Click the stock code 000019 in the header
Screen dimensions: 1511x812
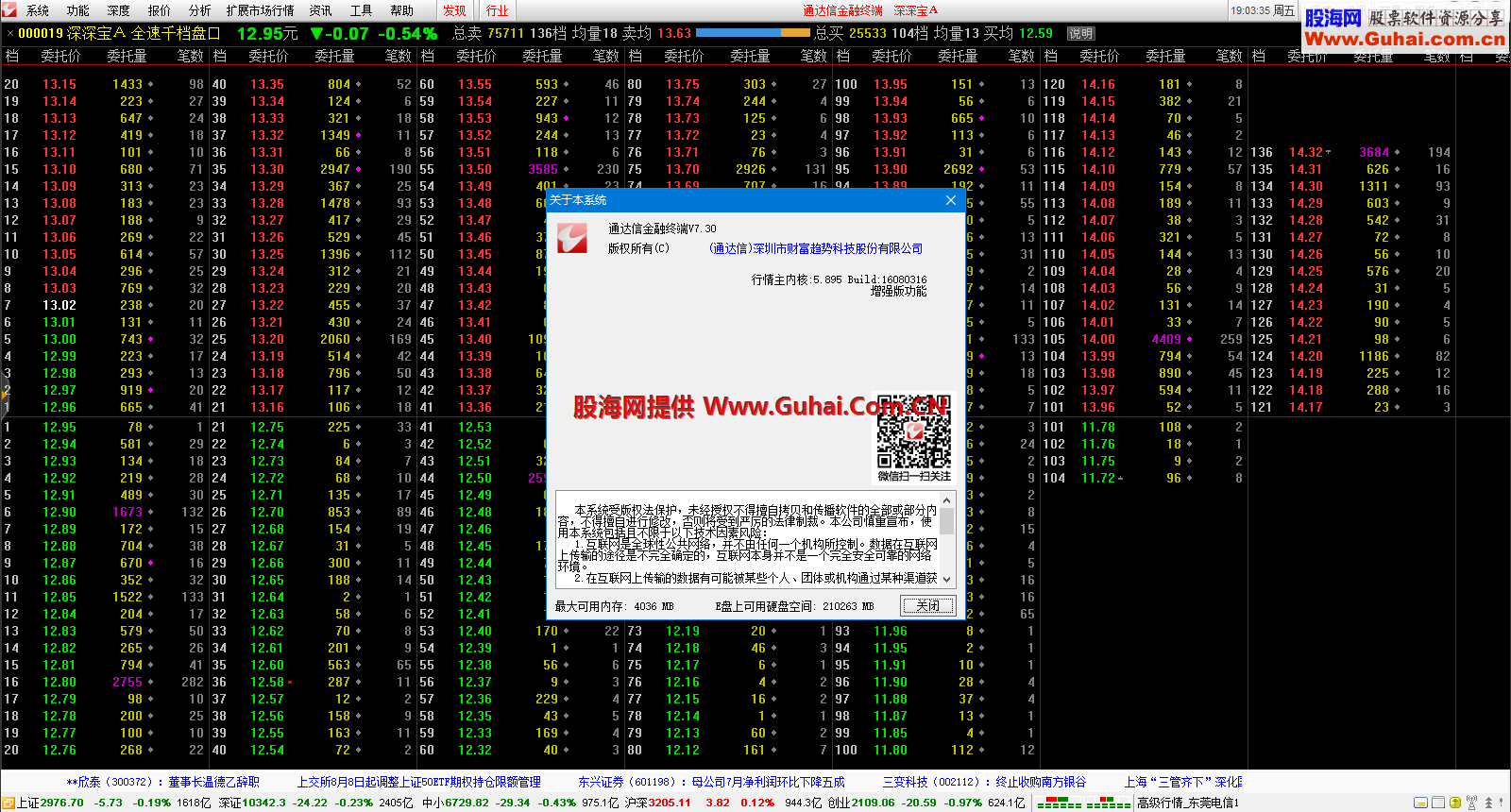coord(41,33)
